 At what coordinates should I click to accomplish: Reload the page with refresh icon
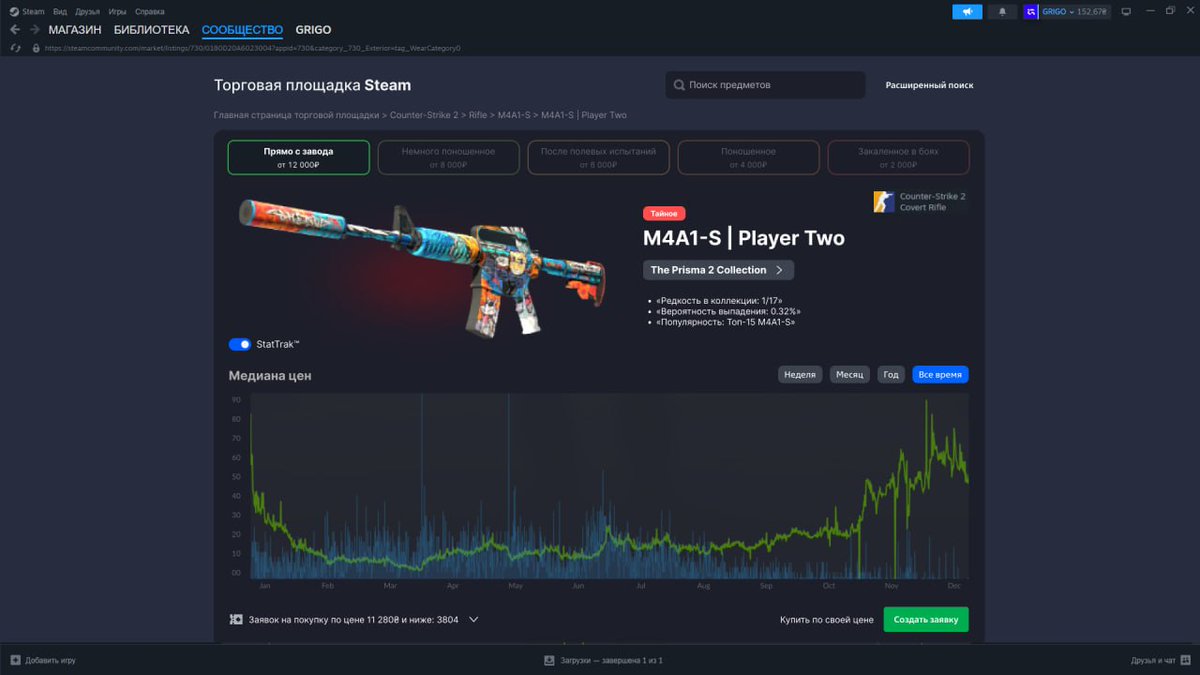(15, 47)
